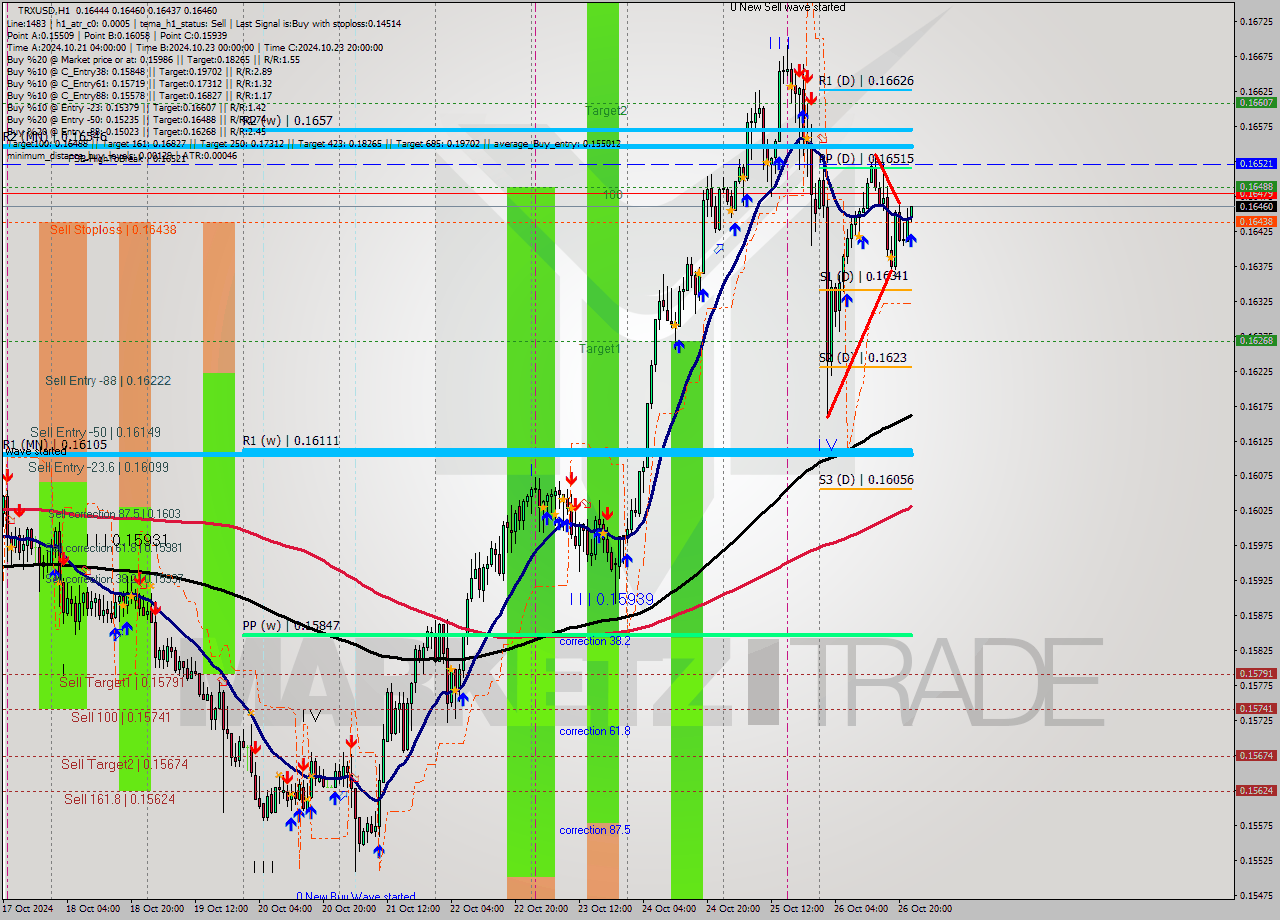Click the correction 61.8 label
Viewport: 1280px width, 920px height.
pos(595,731)
